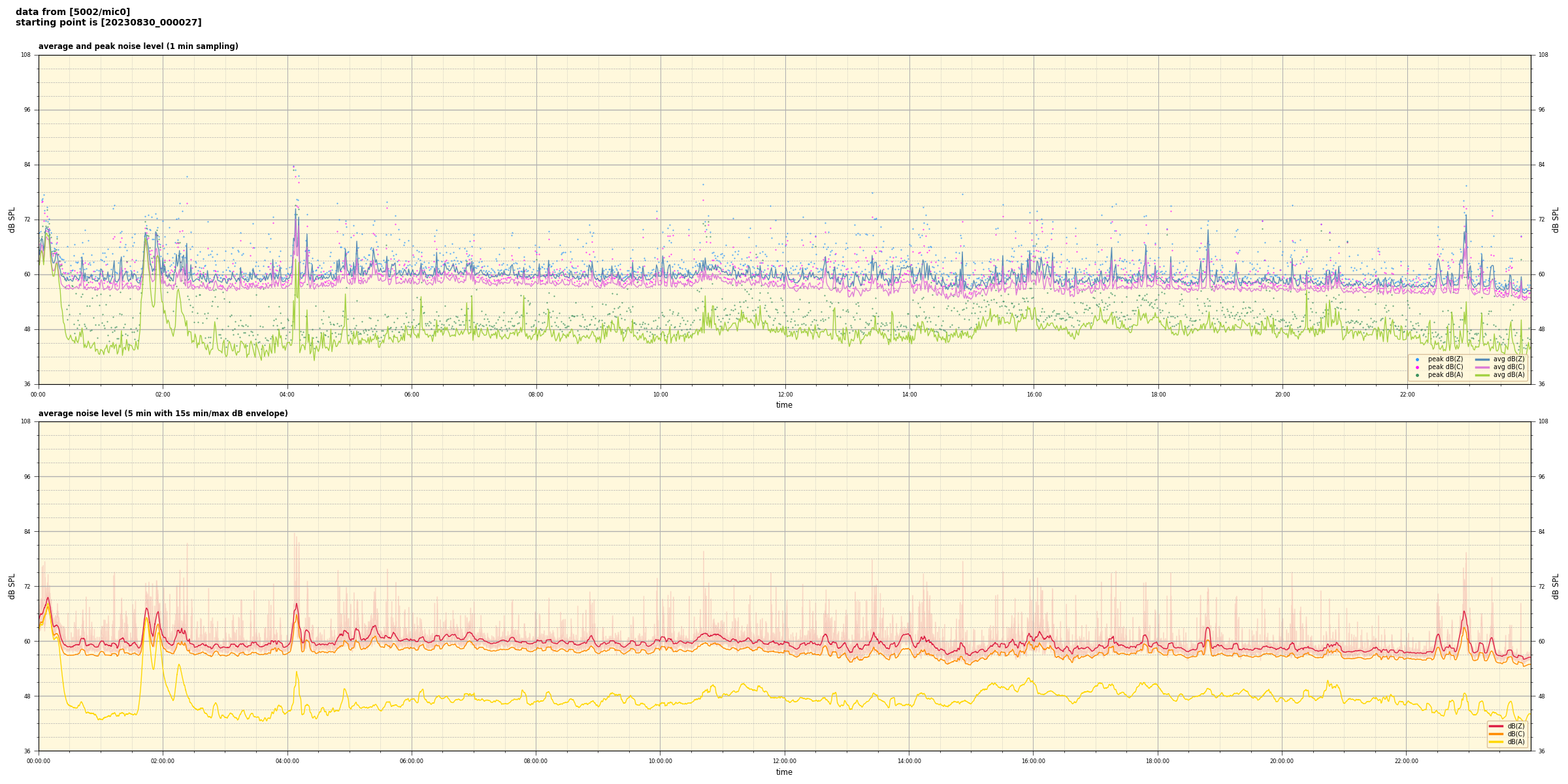Click the orange dB(C) line in bottom legend
This screenshot has width=1568, height=784.
coord(1496,734)
